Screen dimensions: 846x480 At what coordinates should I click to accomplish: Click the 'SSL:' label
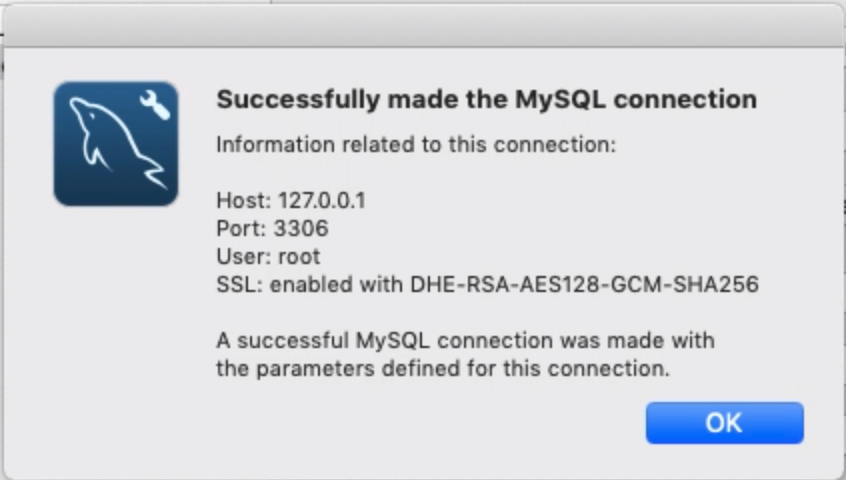(240, 284)
